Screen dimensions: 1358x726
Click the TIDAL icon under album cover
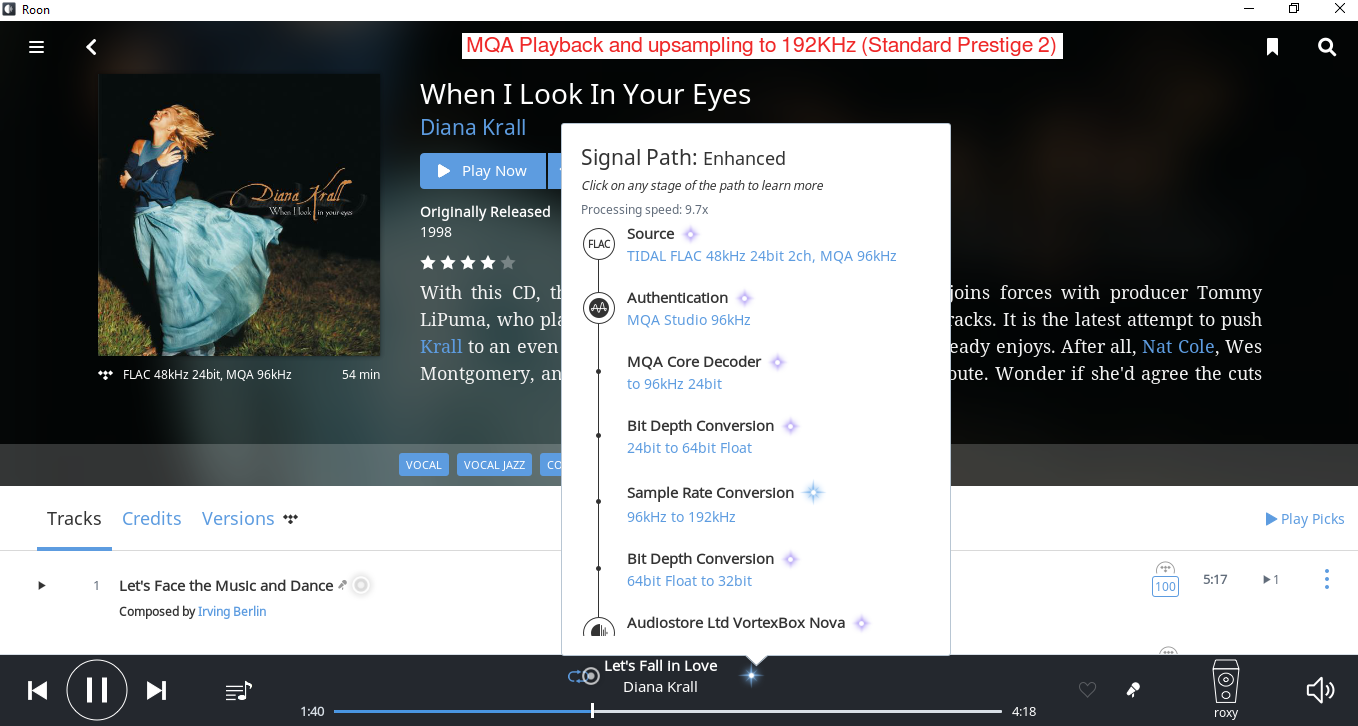[106, 375]
